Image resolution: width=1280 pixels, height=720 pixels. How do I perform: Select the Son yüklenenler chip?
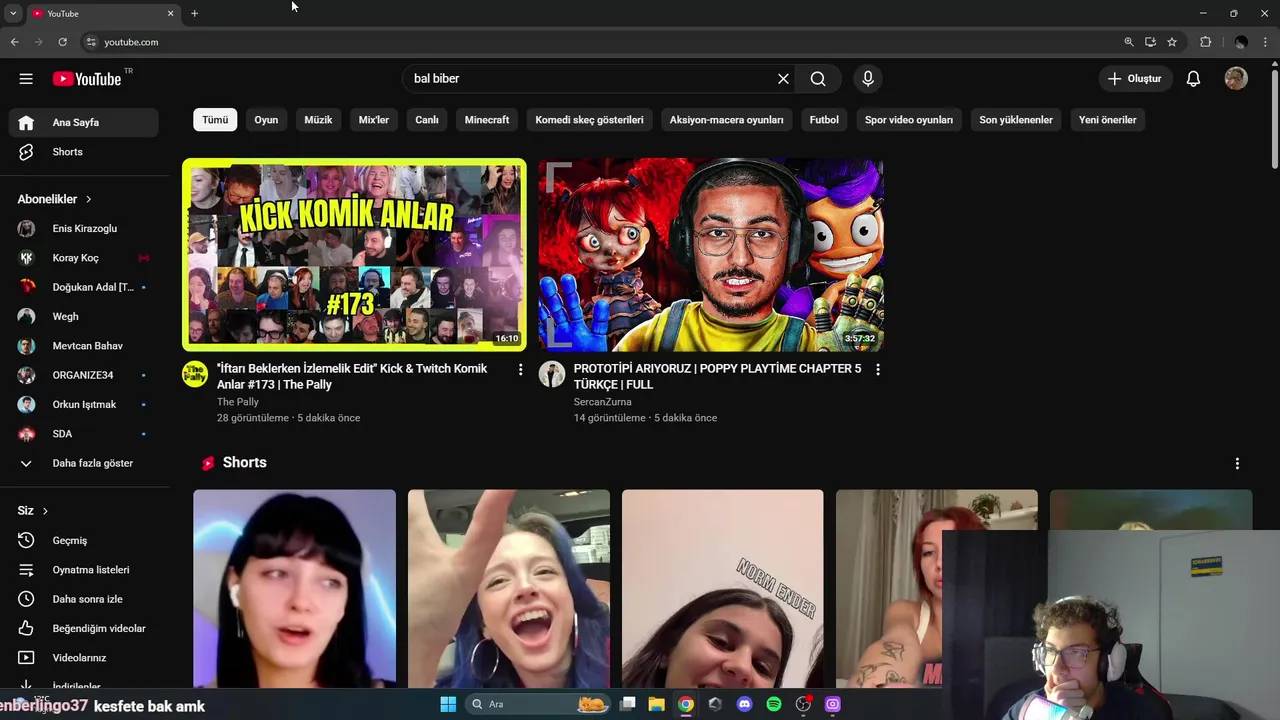point(1016,120)
